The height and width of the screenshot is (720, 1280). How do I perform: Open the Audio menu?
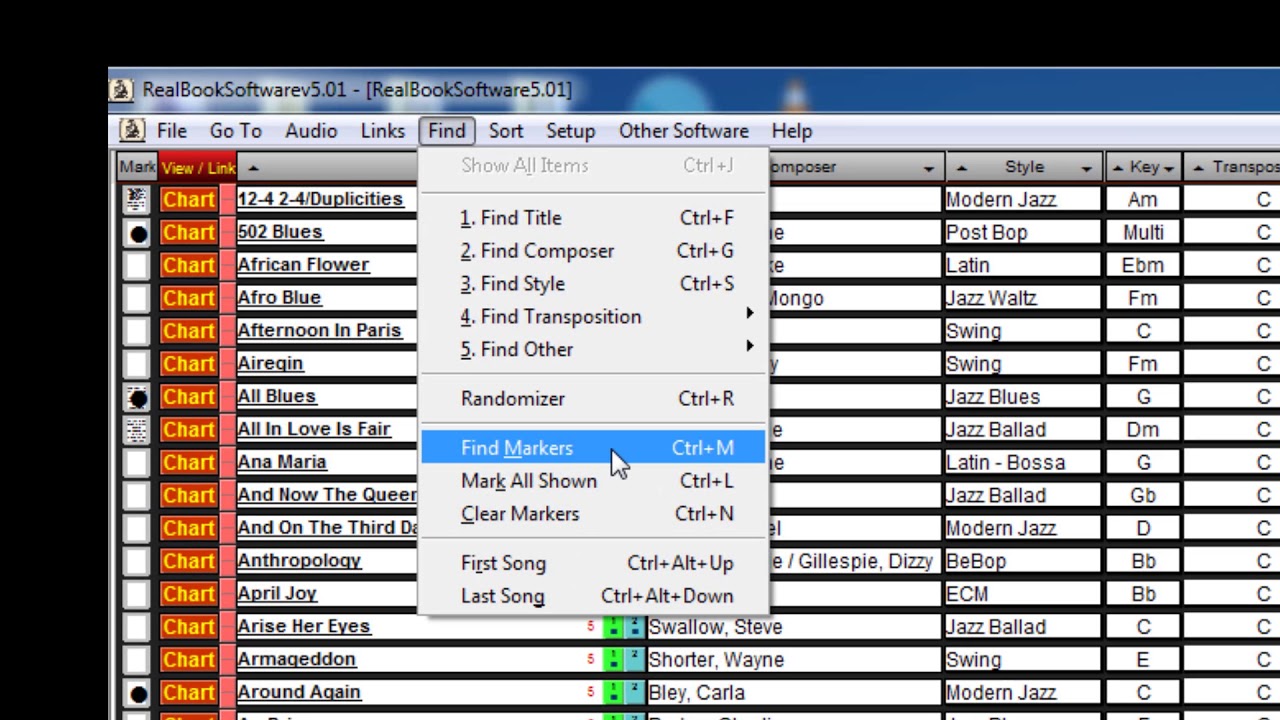pyautogui.click(x=311, y=131)
